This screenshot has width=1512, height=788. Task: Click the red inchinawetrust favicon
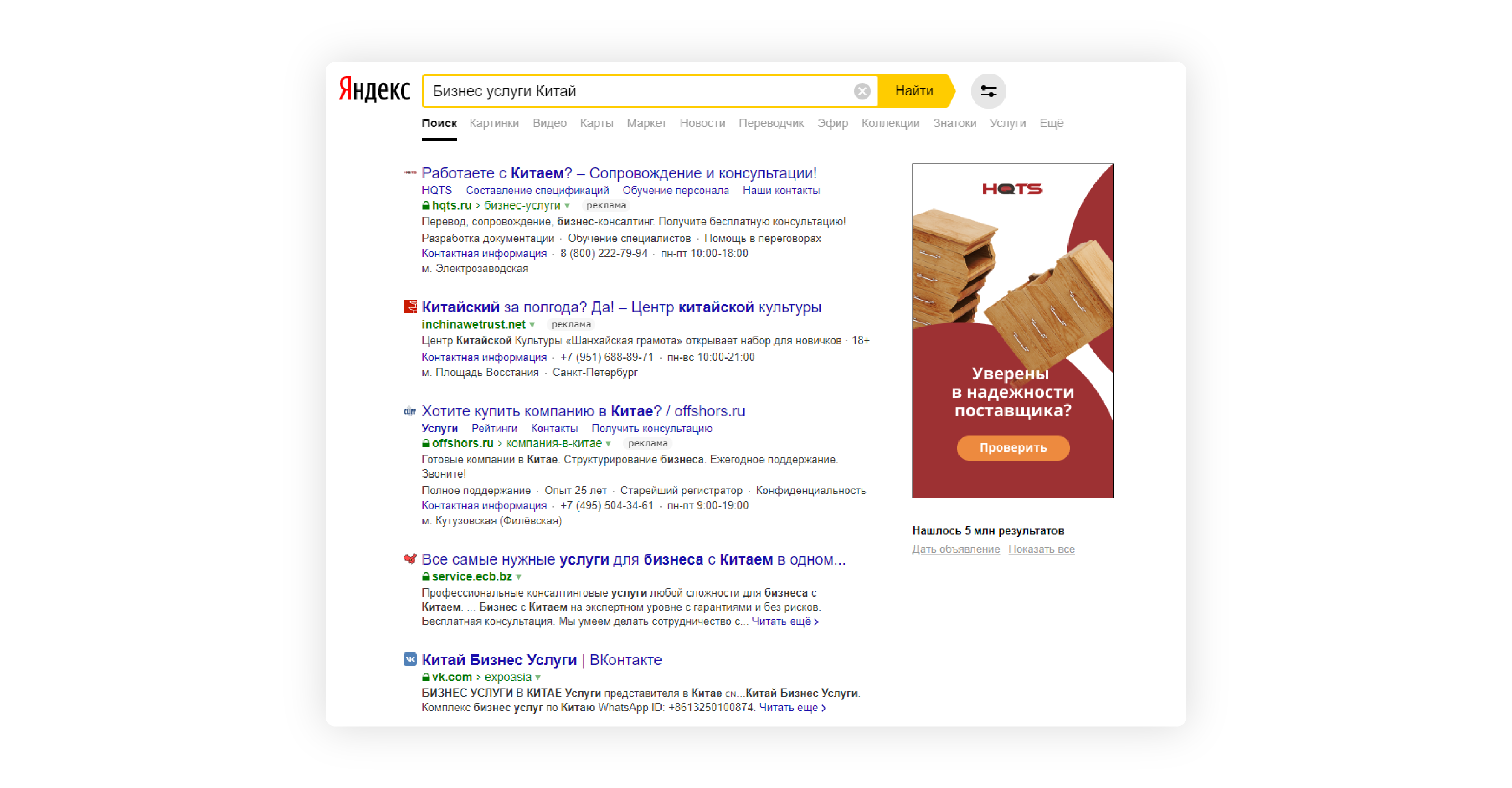tap(409, 307)
